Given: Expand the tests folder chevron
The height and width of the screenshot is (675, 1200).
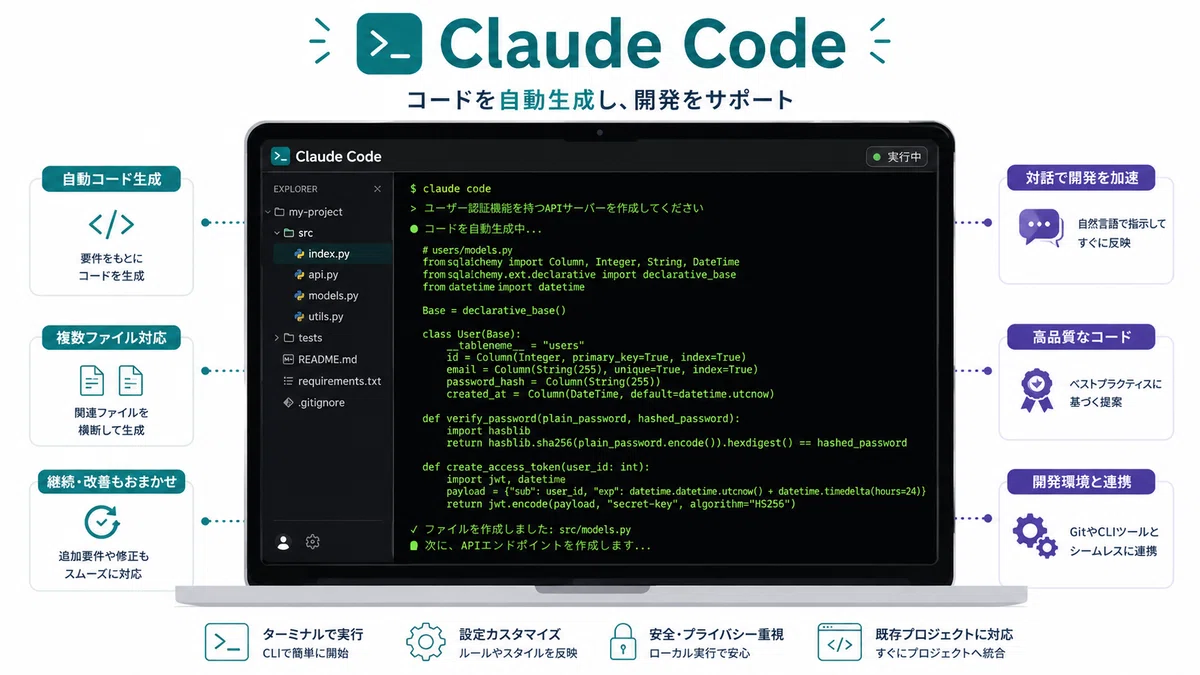Looking at the screenshot, I should click(276, 338).
